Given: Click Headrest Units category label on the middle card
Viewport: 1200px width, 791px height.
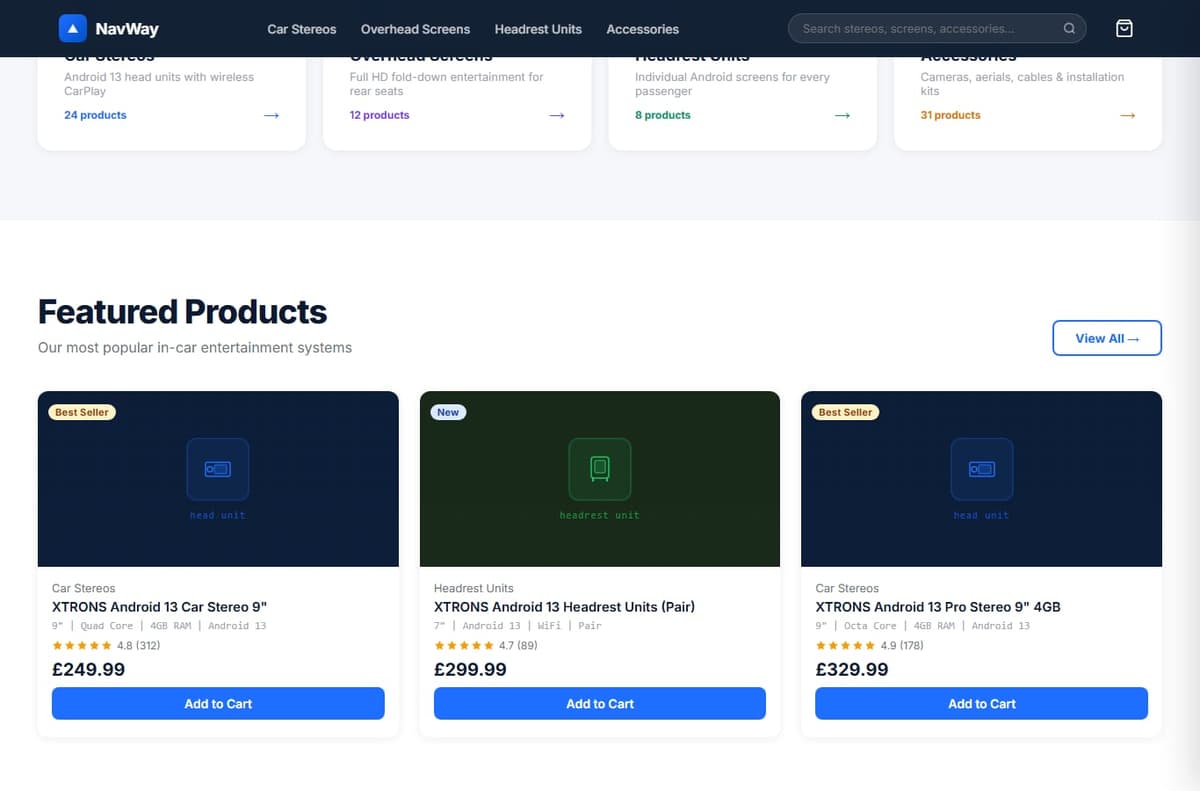Looking at the screenshot, I should click(x=474, y=588).
